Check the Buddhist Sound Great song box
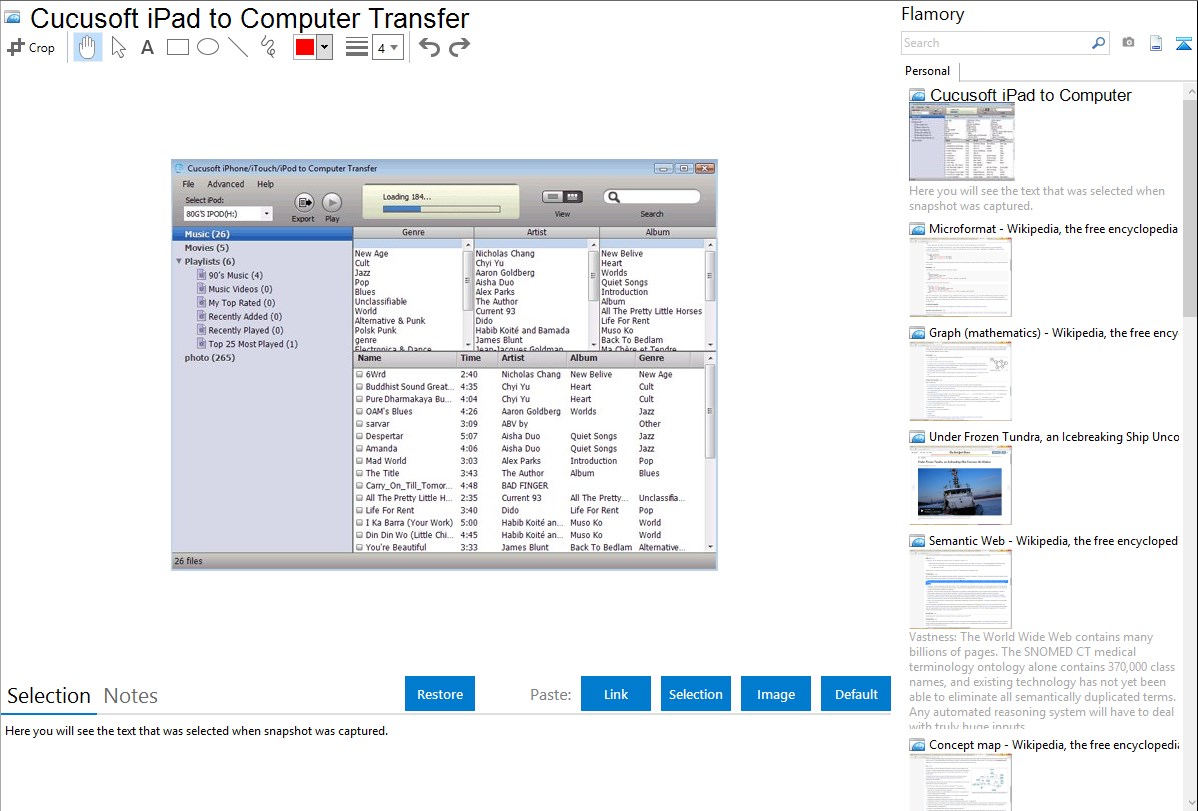Image resolution: width=1198 pixels, height=811 pixels. tap(359, 387)
